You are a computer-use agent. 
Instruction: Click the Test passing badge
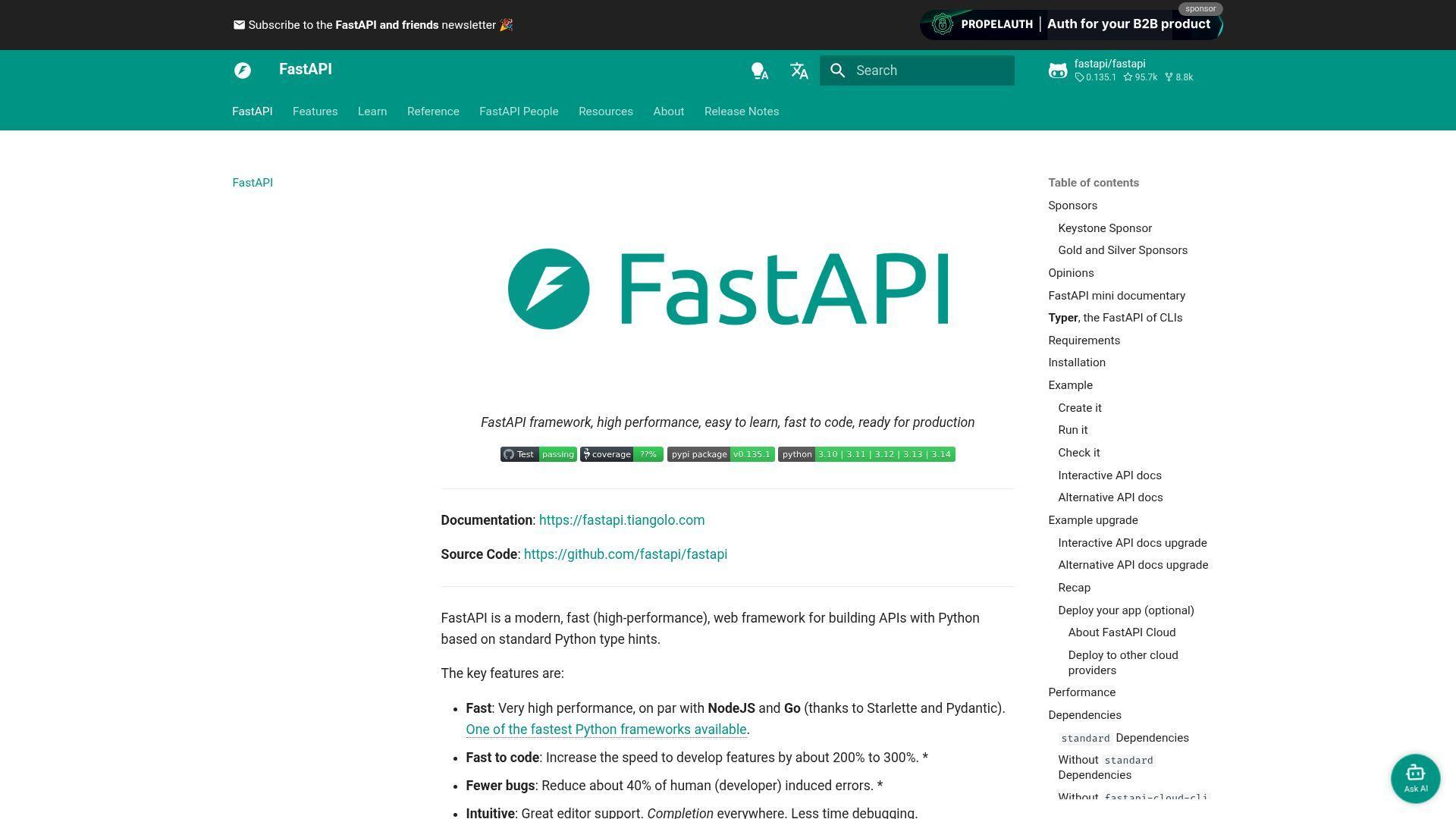[538, 454]
